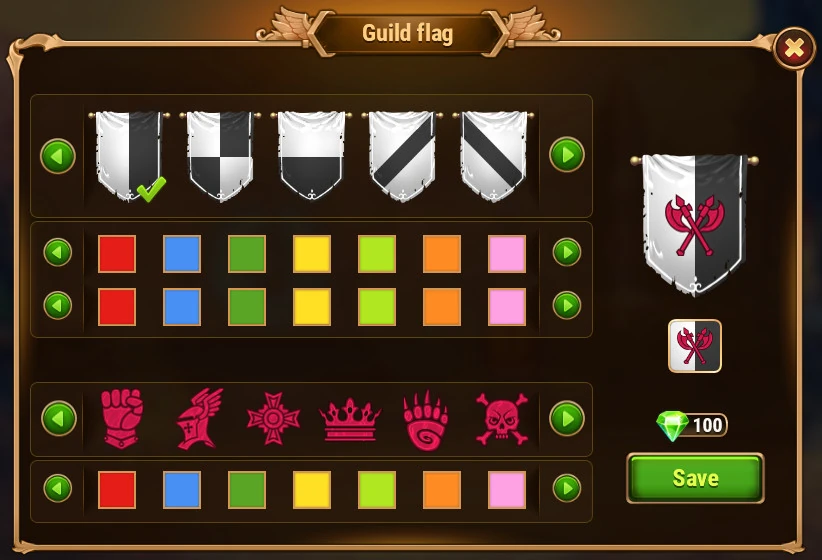
Task: Pick the flag with rising diagonal stripe
Action: point(402,156)
